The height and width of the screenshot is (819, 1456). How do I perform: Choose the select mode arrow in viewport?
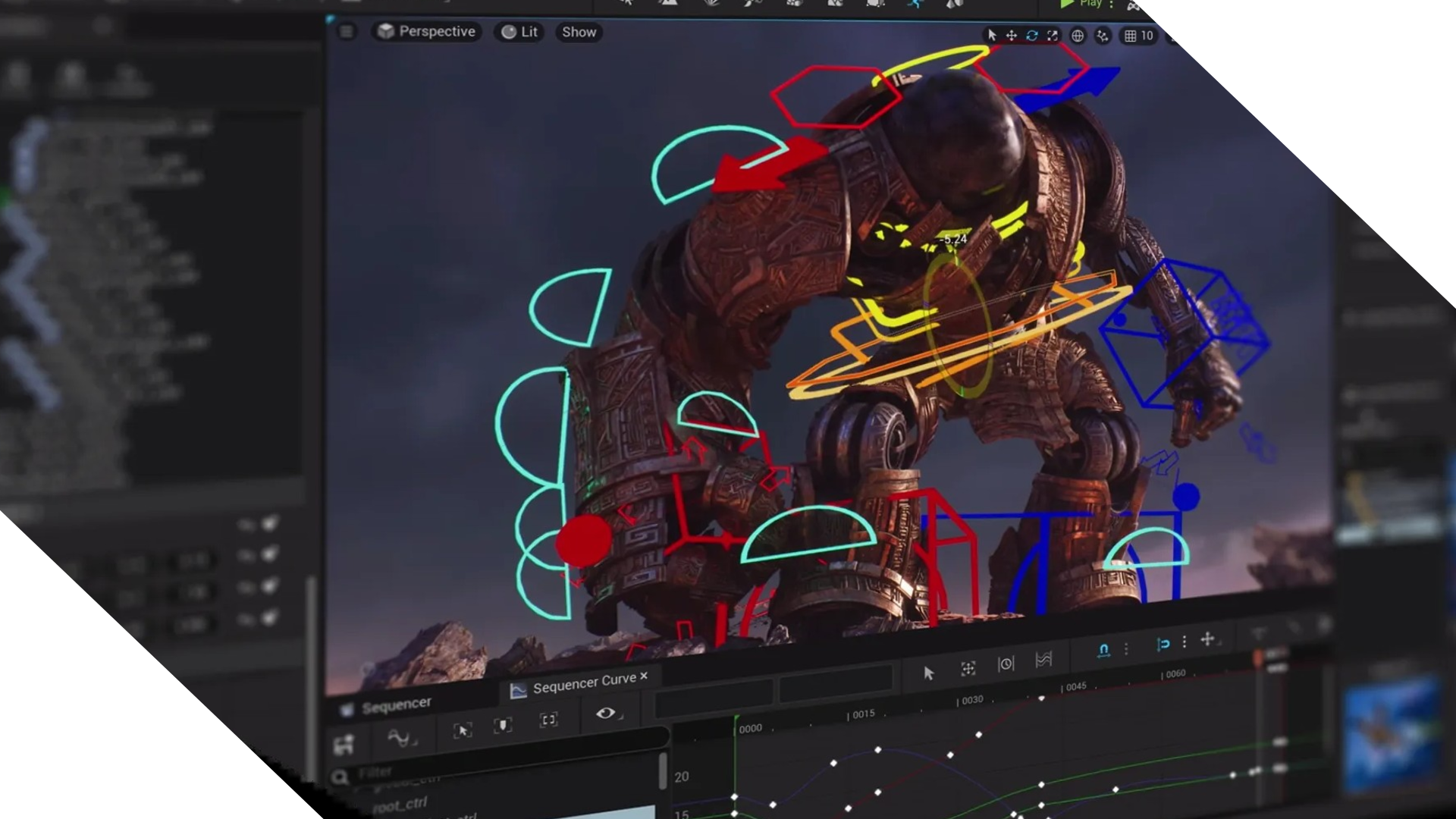pos(992,36)
